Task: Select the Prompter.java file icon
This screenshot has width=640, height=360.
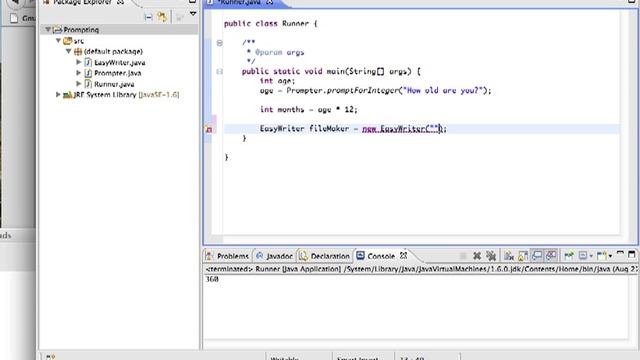Action: pyautogui.click(x=88, y=73)
